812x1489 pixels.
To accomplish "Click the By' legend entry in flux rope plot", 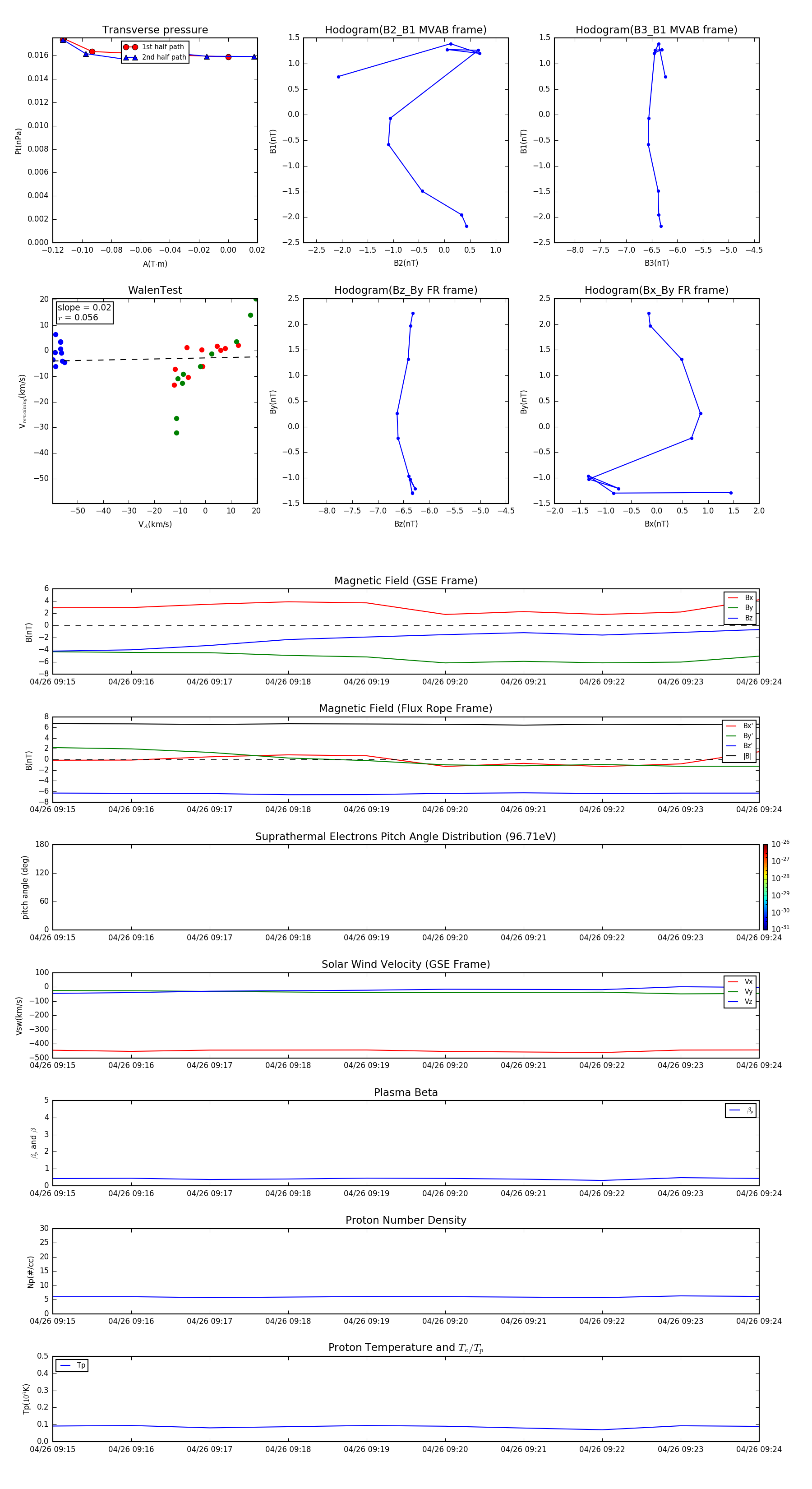I will point(739,736).
